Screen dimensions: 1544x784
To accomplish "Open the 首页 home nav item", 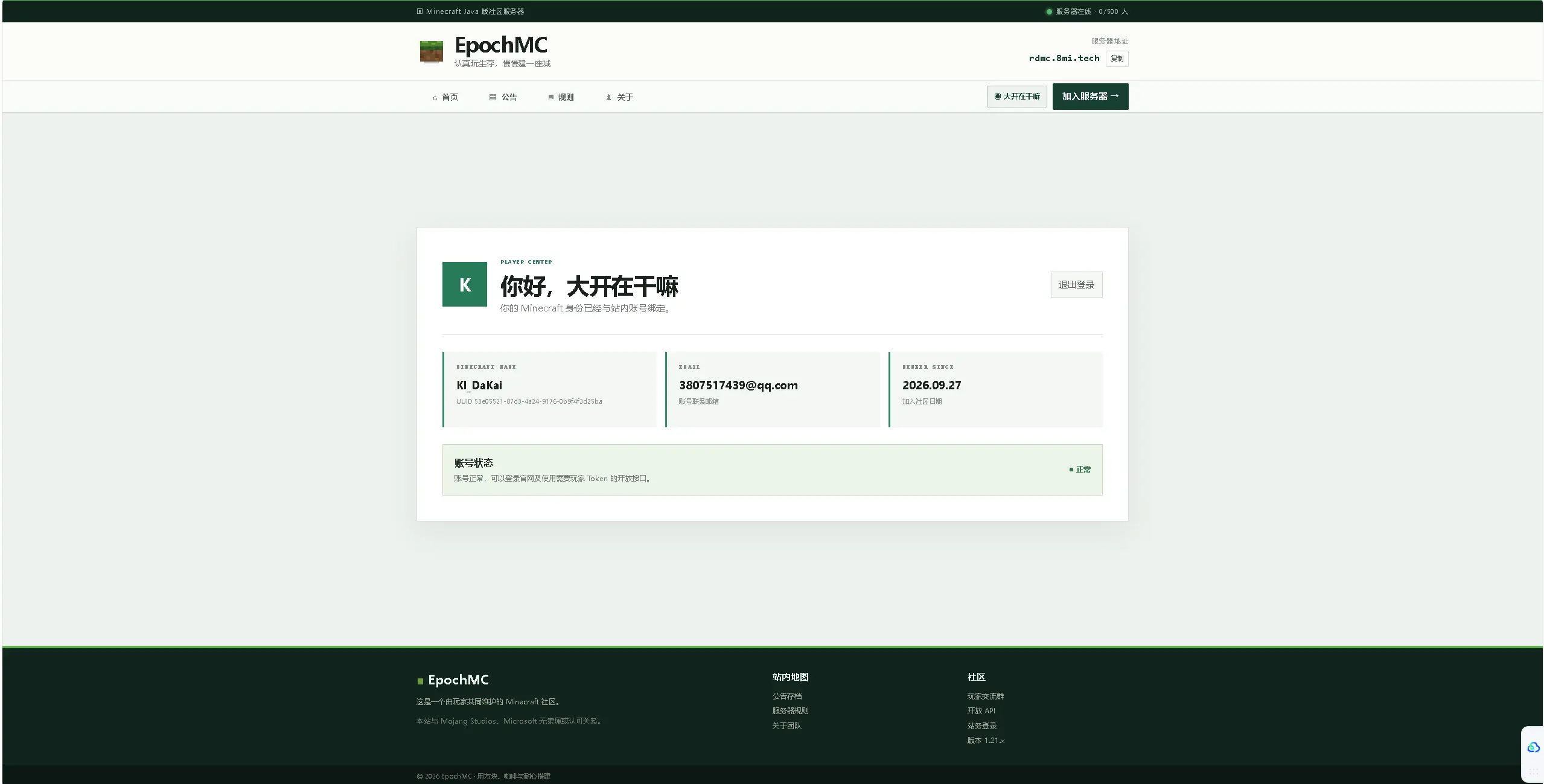I will (x=445, y=97).
